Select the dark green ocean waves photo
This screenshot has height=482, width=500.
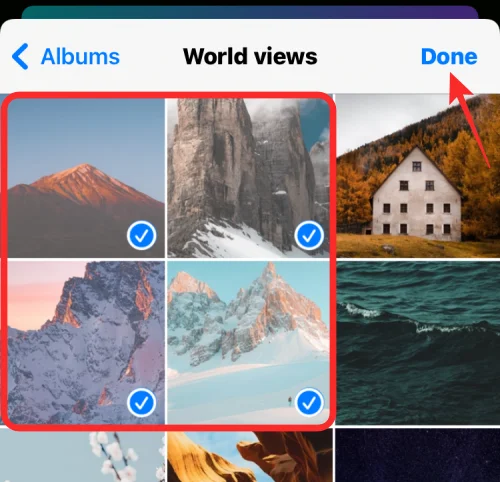pos(418,343)
